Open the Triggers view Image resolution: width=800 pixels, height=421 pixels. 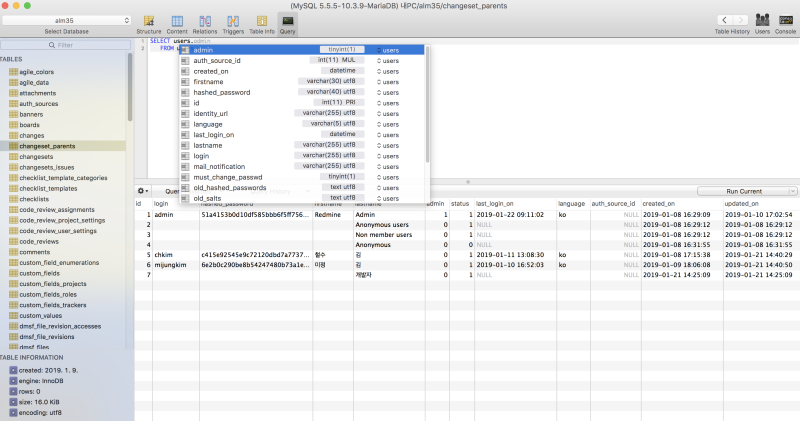tap(233, 24)
